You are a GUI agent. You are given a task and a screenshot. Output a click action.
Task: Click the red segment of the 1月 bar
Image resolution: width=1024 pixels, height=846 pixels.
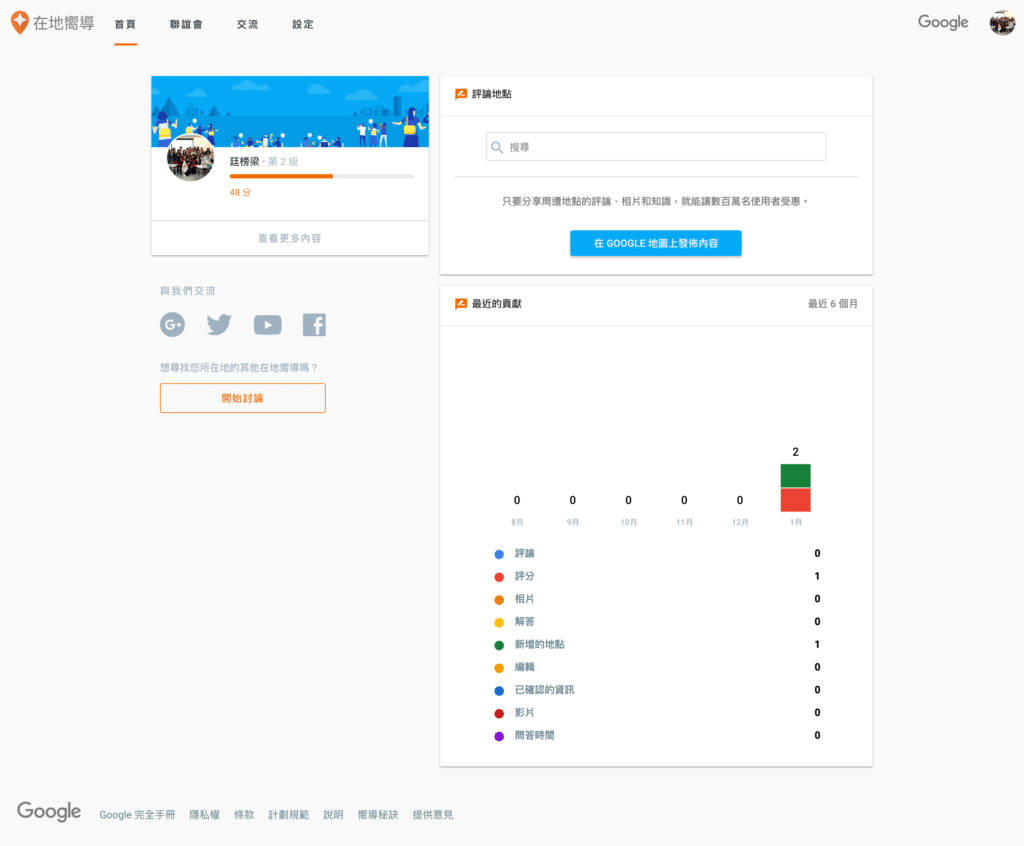coord(795,500)
